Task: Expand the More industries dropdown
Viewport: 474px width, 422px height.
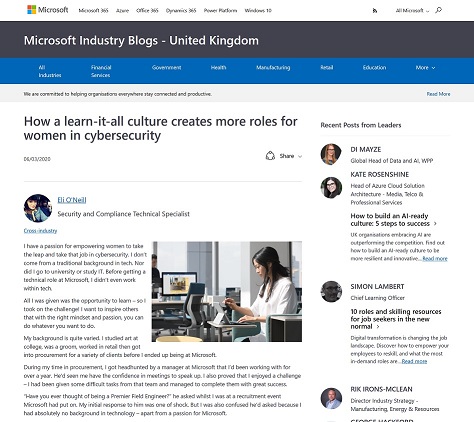Action: click(425, 68)
